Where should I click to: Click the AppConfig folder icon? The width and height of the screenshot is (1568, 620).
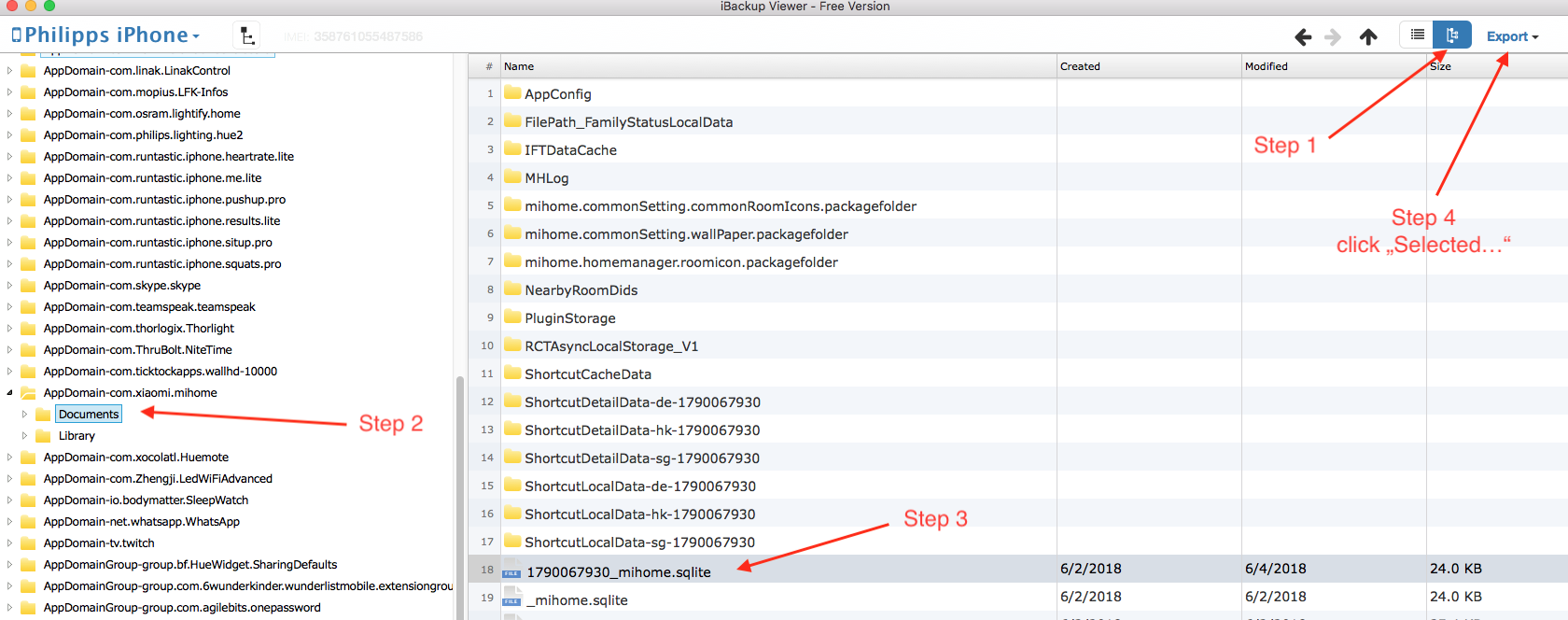(x=512, y=93)
